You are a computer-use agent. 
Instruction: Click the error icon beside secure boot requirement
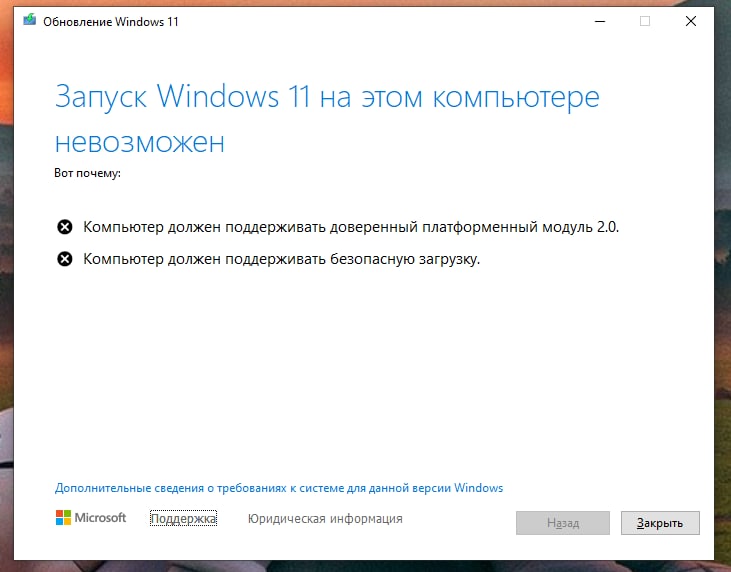[65, 259]
